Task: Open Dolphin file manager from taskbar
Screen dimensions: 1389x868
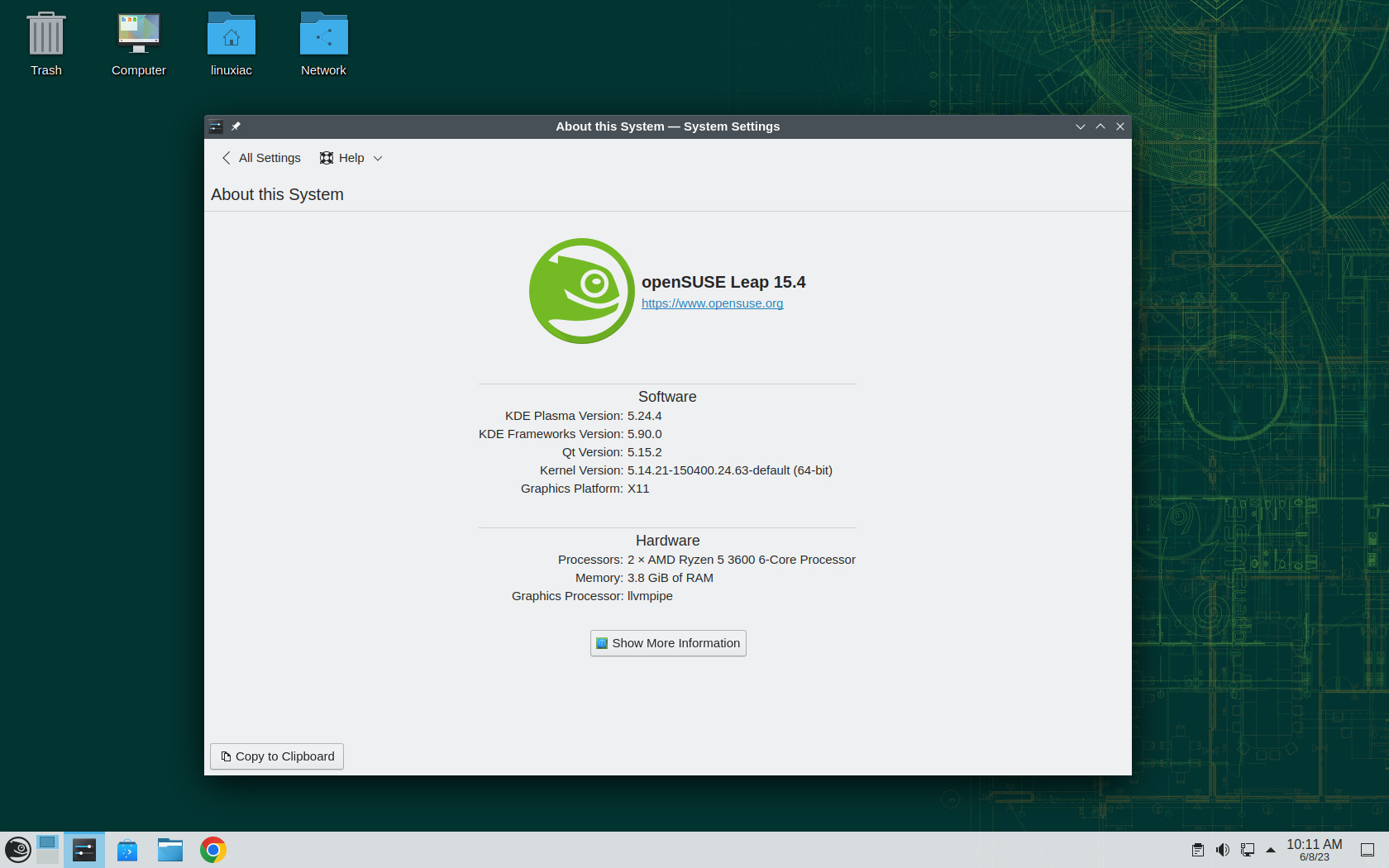Action: point(170,850)
